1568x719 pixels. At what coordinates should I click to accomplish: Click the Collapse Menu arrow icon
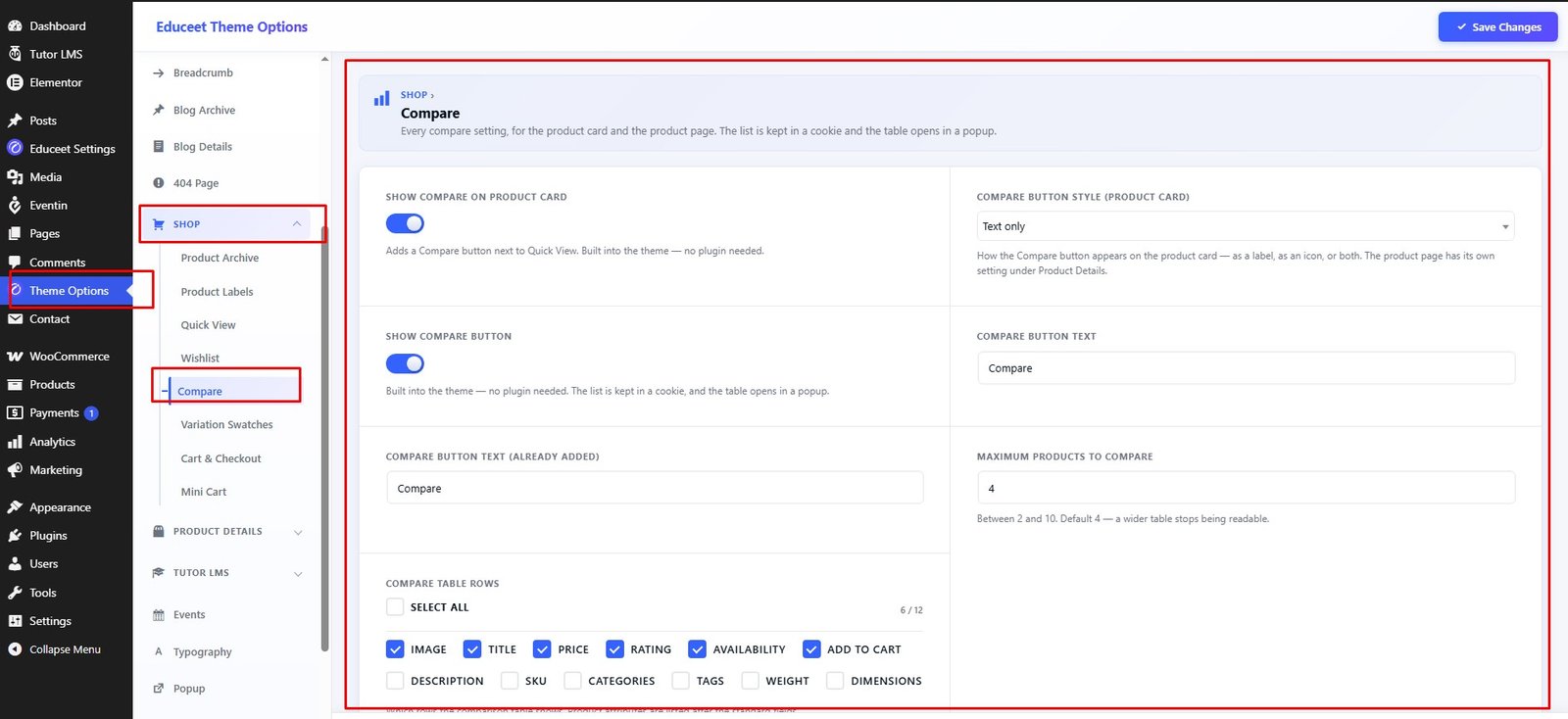(15, 649)
